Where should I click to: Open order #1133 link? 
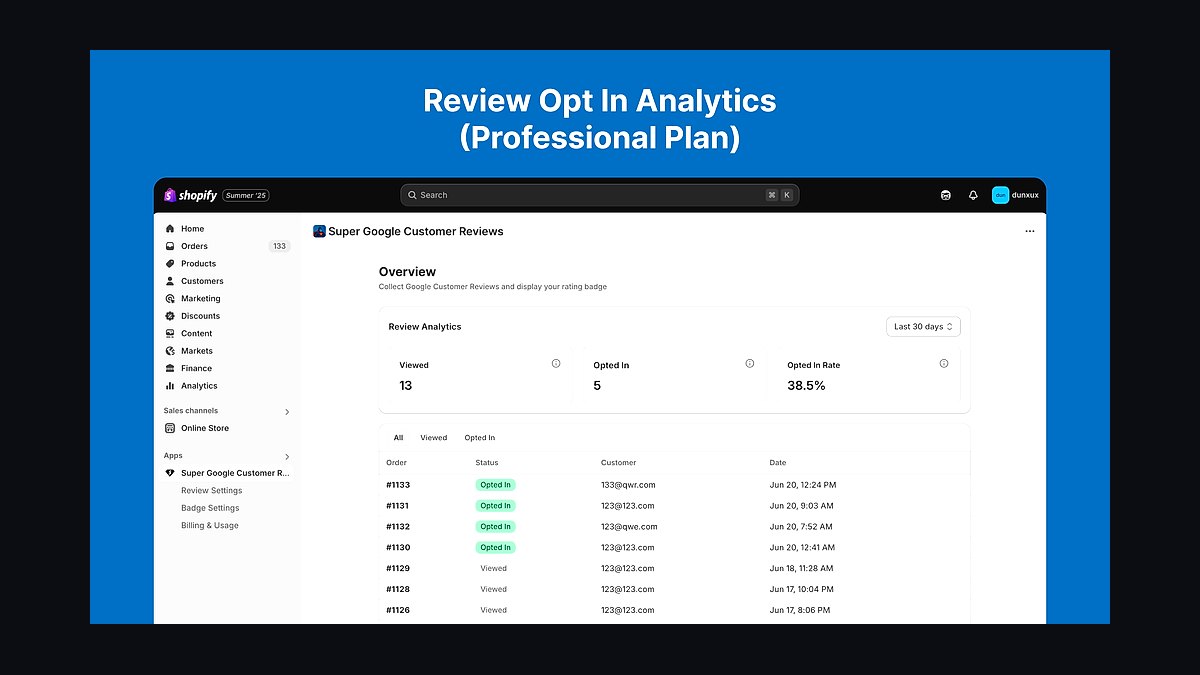pos(398,485)
